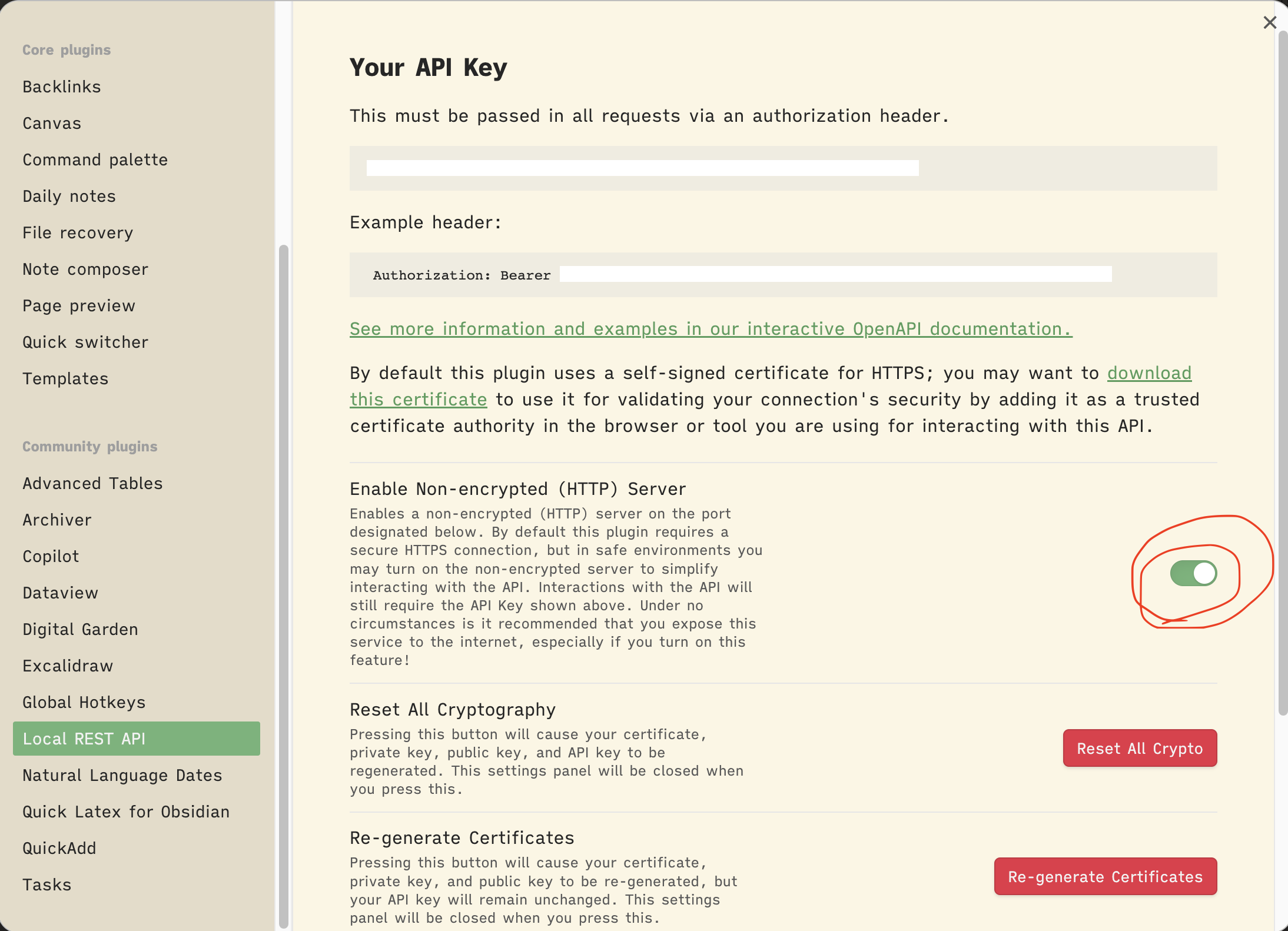Toggle the Non-encrypted HTTP Server switch
The width and height of the screenshot is (1288, 931).
pos(1193,573)
